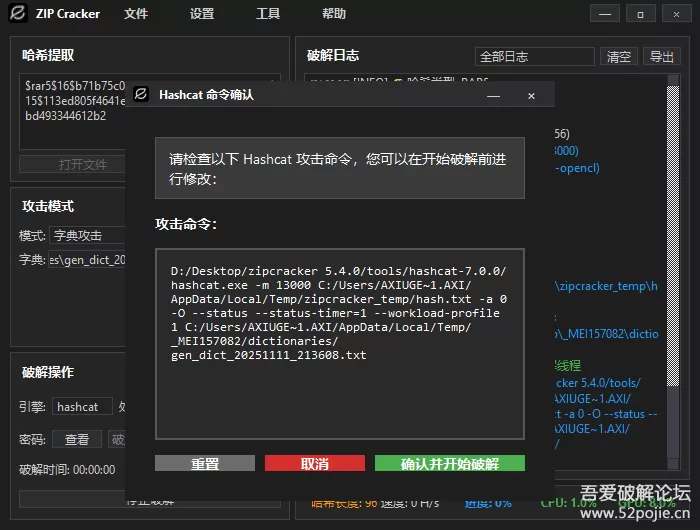Export the log with 导出 button
This screenshot has height=530, width=700.
[x=662, y=57]
